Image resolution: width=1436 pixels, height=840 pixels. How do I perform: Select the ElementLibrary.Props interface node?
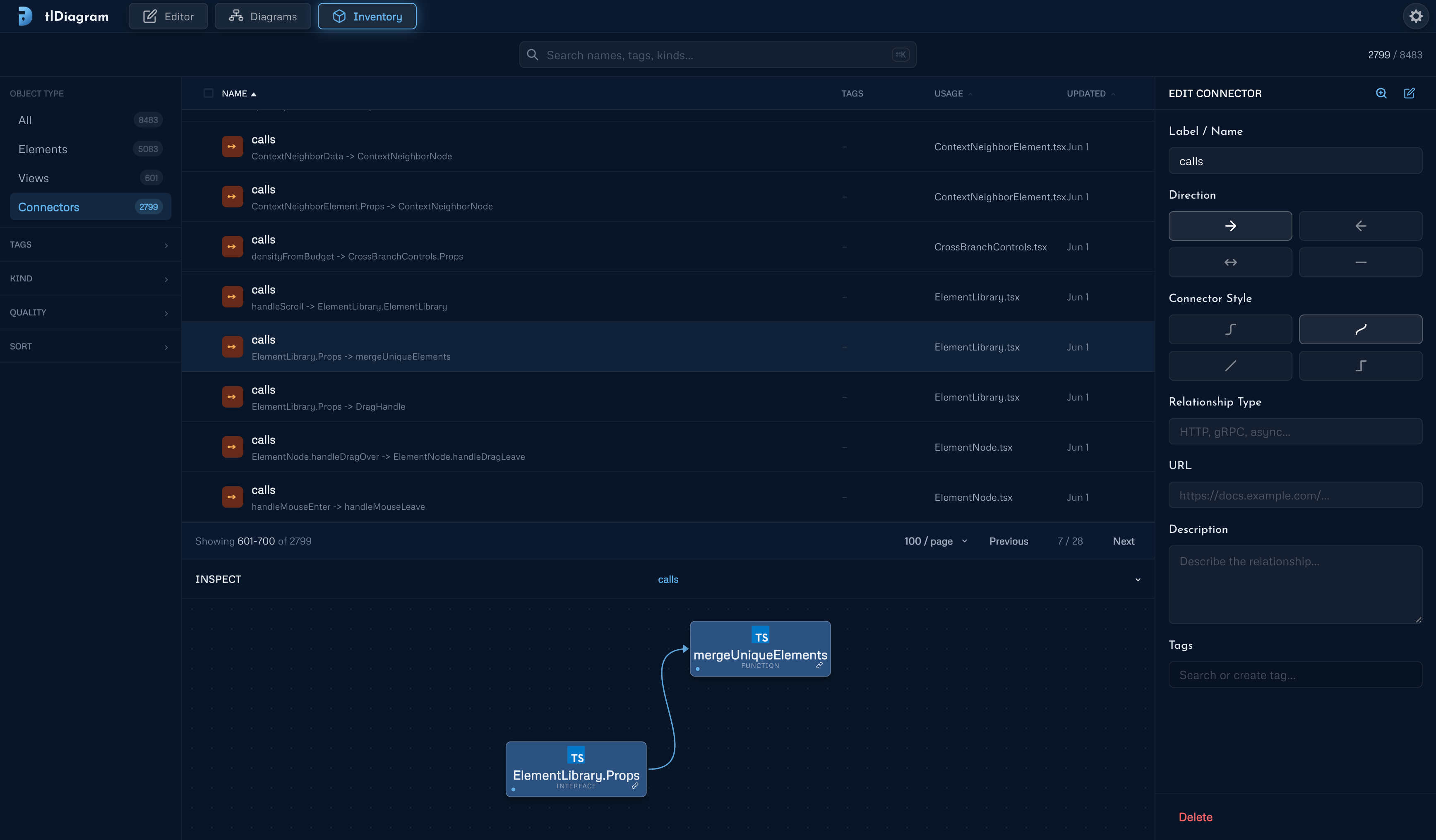(x=576, y=769)
